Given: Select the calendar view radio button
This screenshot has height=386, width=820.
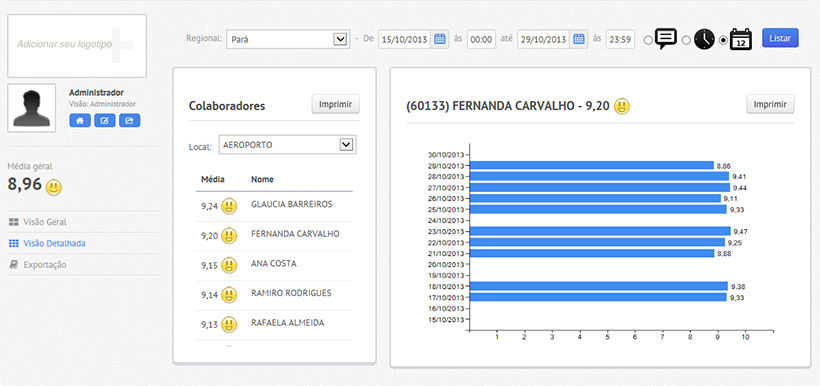Looking at the screenshot, I should [723, 40].
